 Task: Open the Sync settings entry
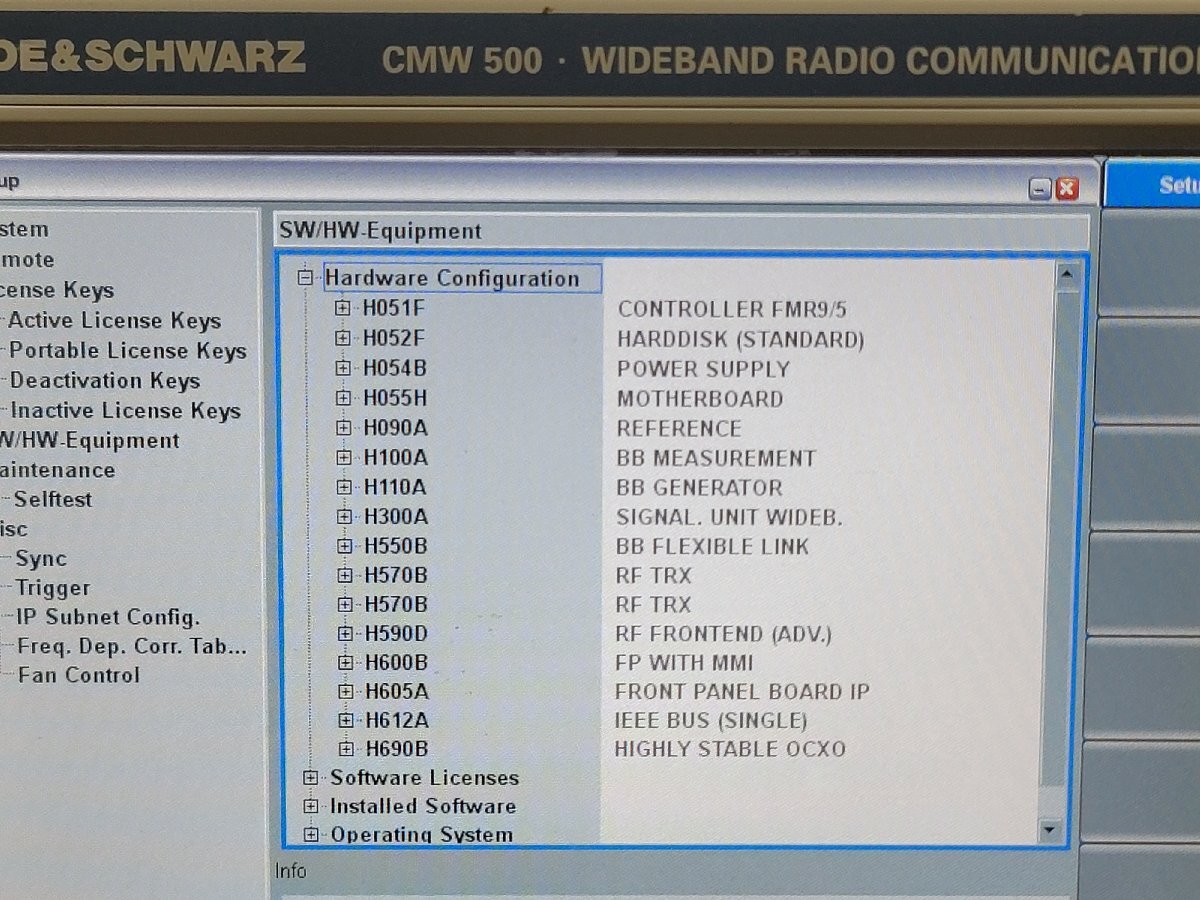click(x=40, y=558)
